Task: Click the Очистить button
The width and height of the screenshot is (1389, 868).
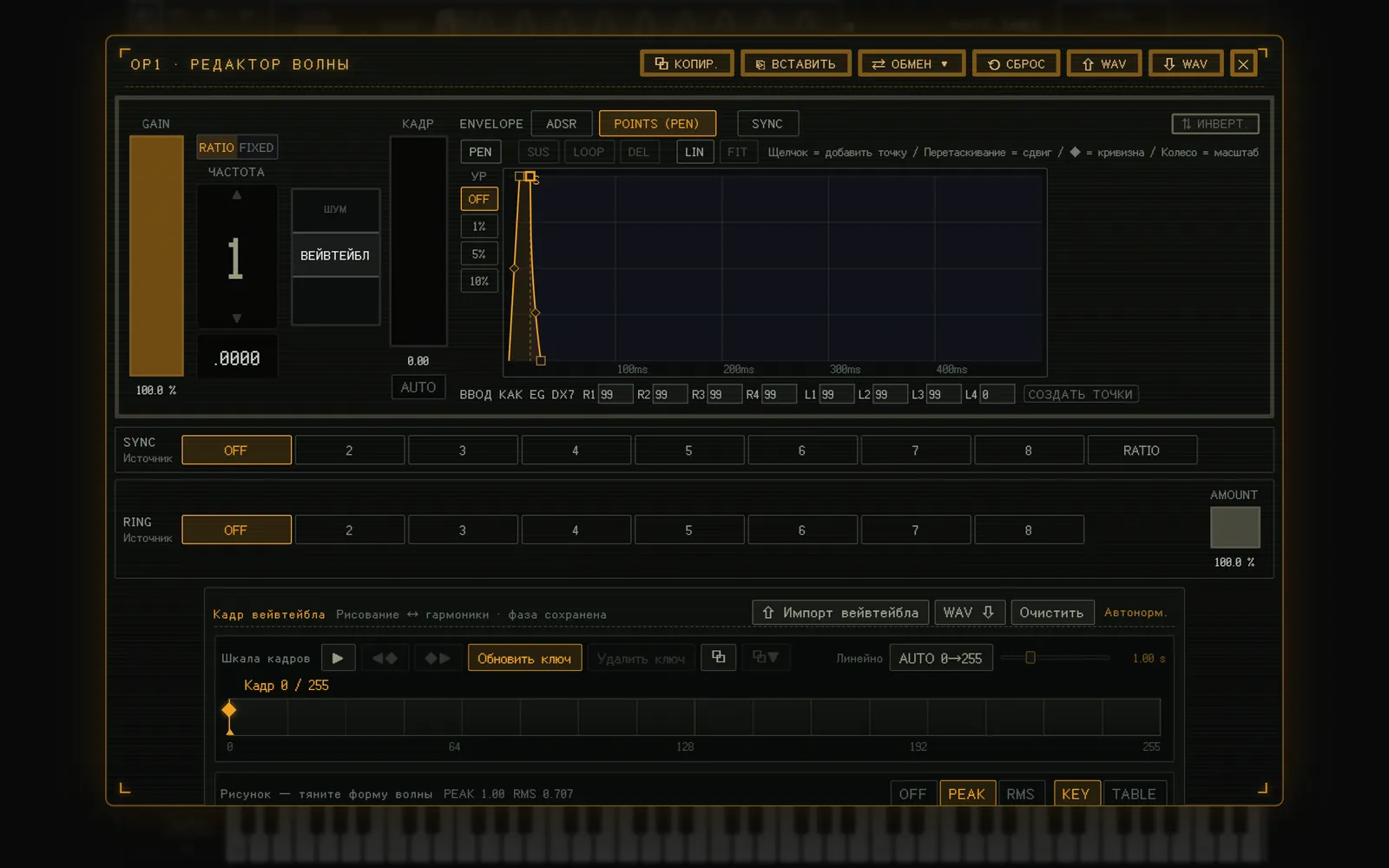Action: click(1051, 613)
